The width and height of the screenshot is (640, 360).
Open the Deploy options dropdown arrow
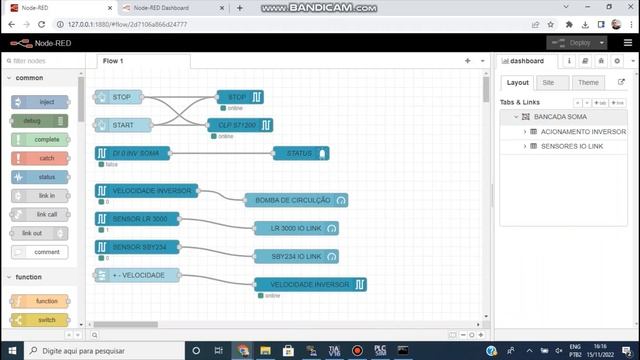click(x=602, y=43)
